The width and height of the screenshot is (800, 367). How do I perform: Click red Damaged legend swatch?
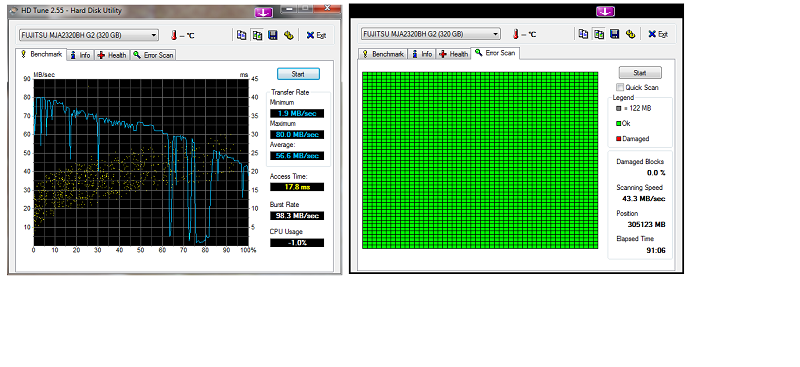coord(618,139)
